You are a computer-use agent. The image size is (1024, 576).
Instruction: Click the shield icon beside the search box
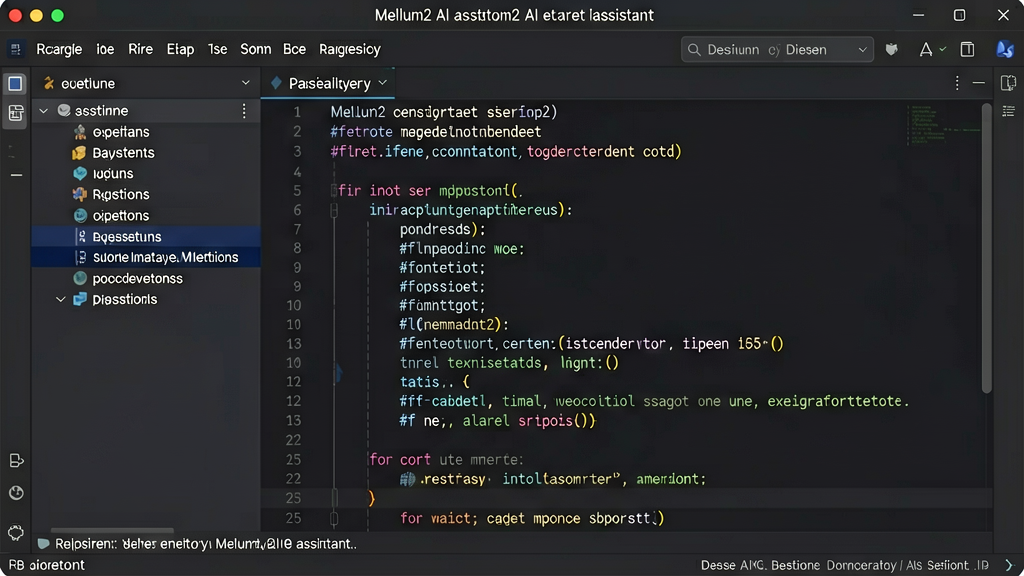click(891, 50)
